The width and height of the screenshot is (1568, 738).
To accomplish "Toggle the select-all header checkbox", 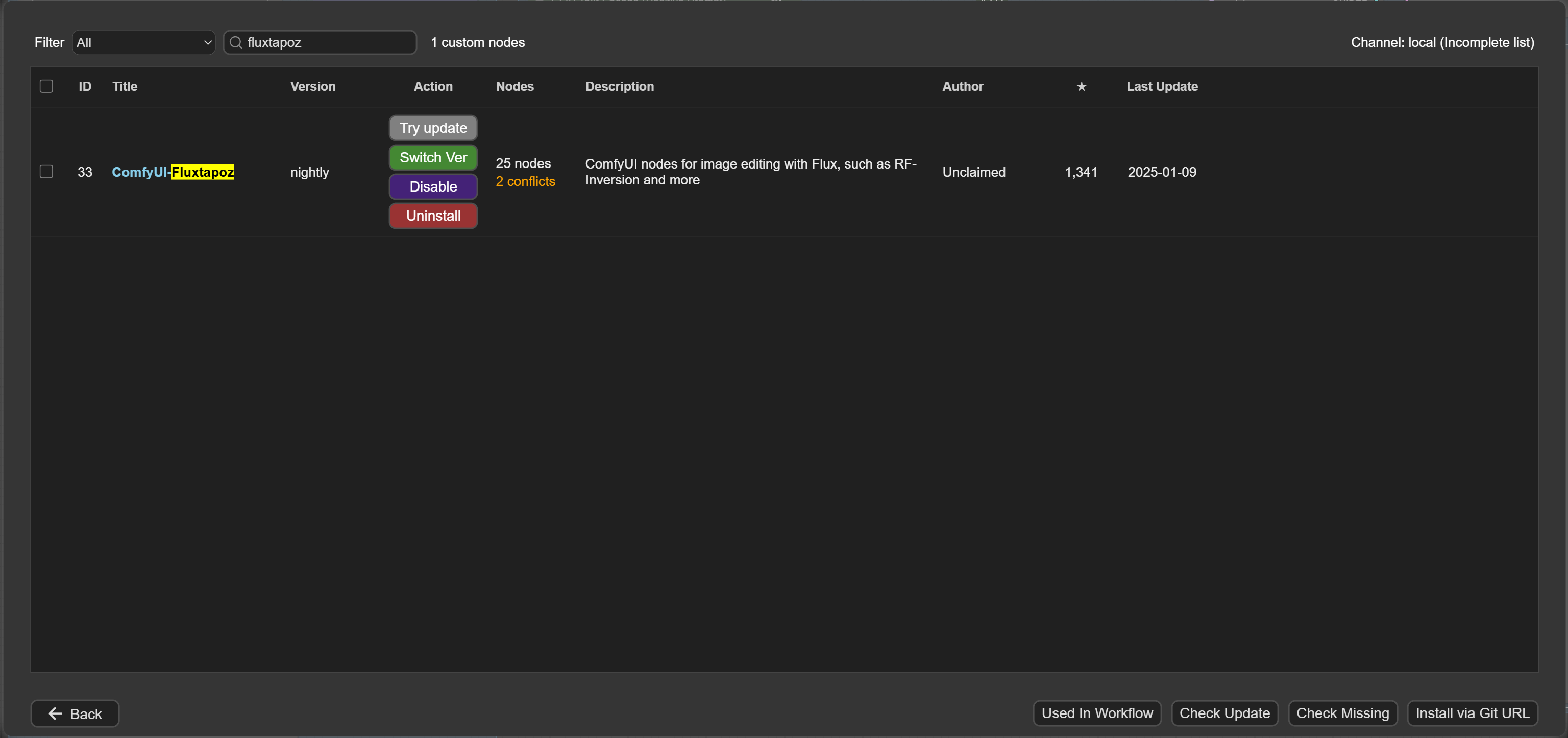I will [46, 86].
